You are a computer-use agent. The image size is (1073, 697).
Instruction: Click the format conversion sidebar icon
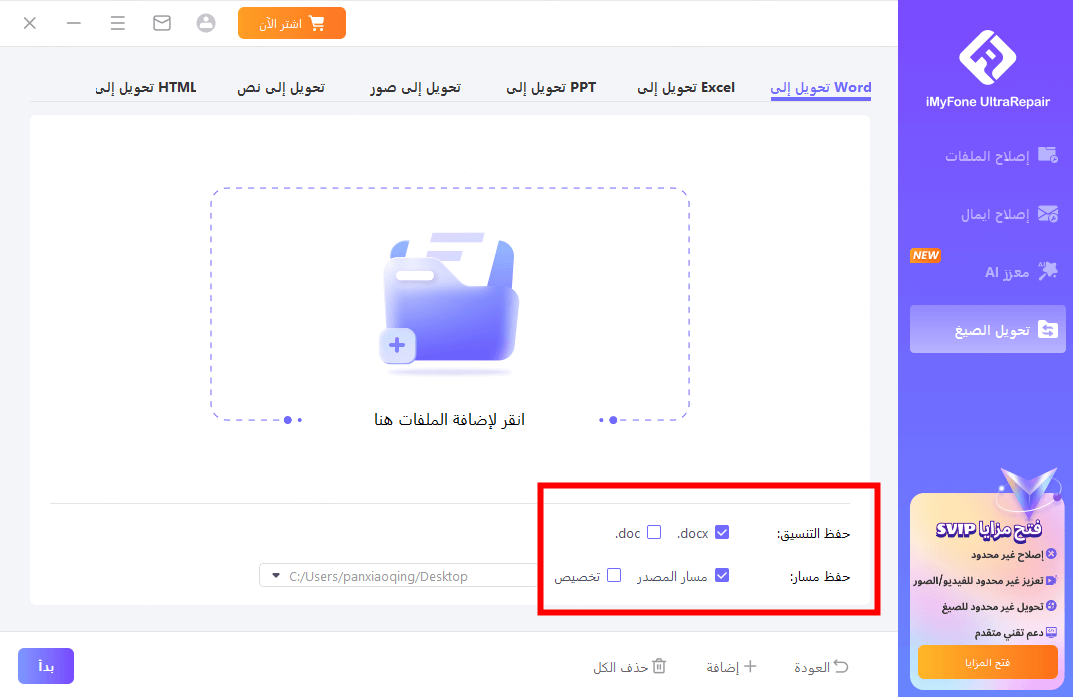pos(1048,330)
